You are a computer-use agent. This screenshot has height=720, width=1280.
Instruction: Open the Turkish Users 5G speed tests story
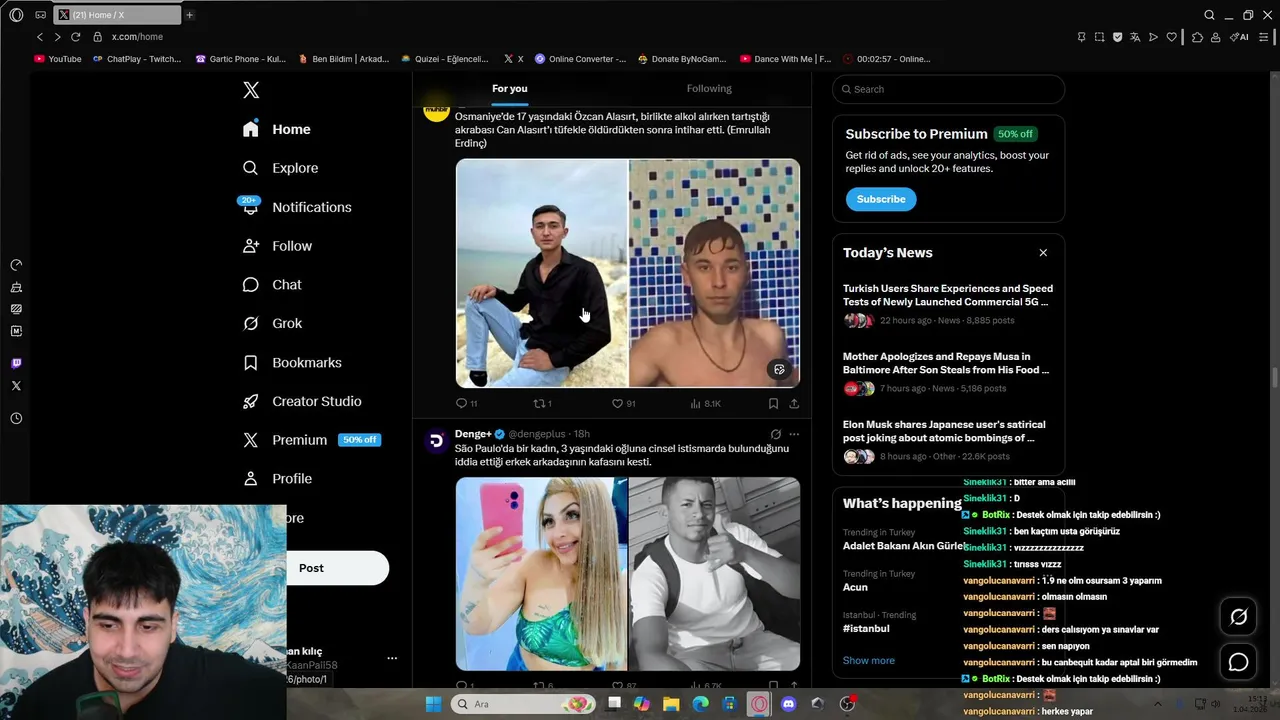(x=948, y=305)
